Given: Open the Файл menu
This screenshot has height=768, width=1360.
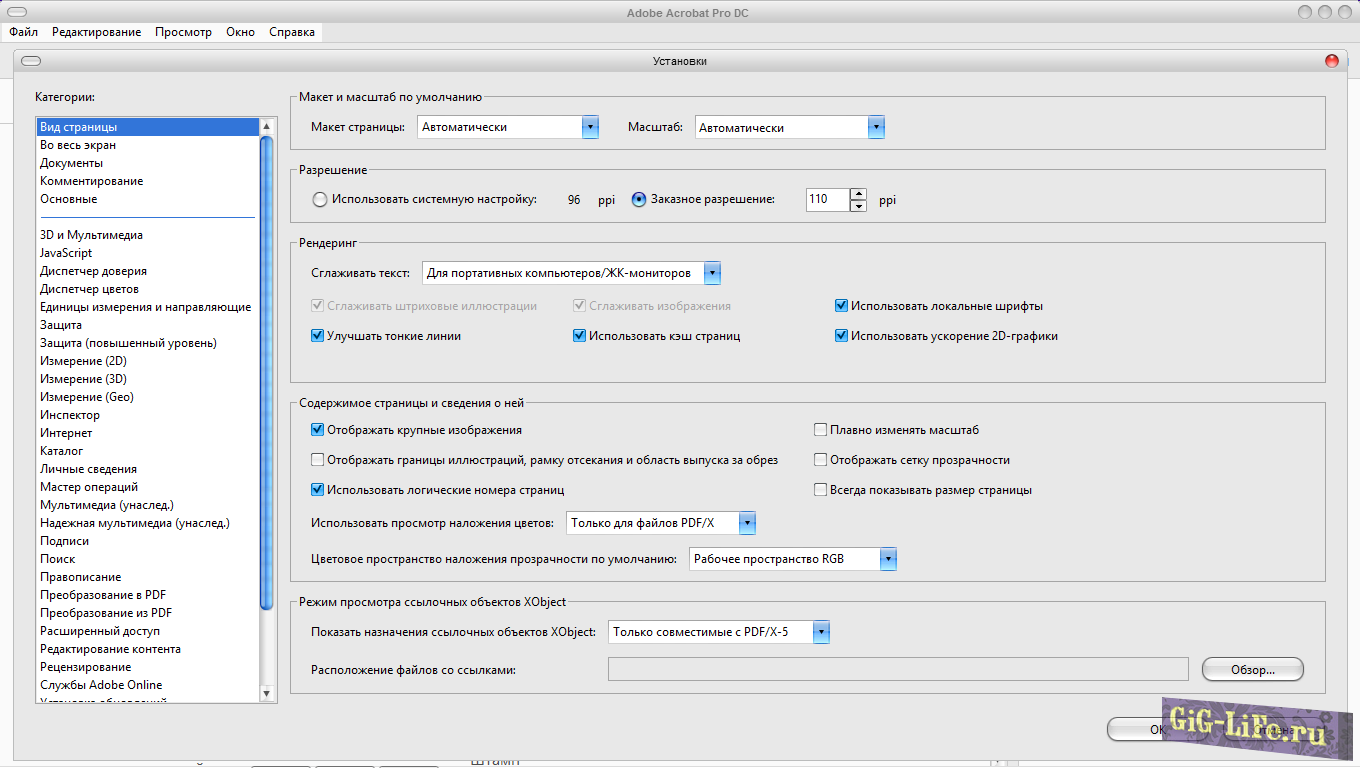Looking at the screenshot, I should 24,32.
